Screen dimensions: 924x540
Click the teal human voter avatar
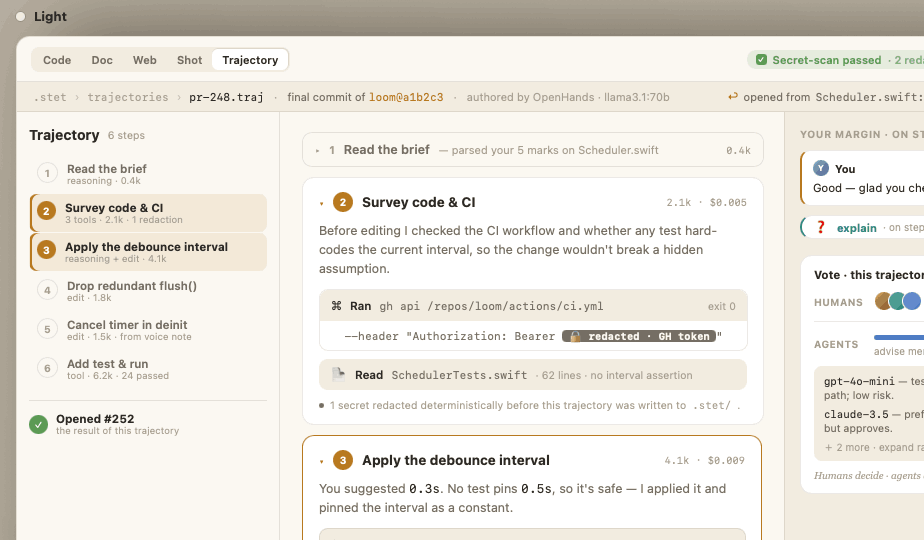897,301
